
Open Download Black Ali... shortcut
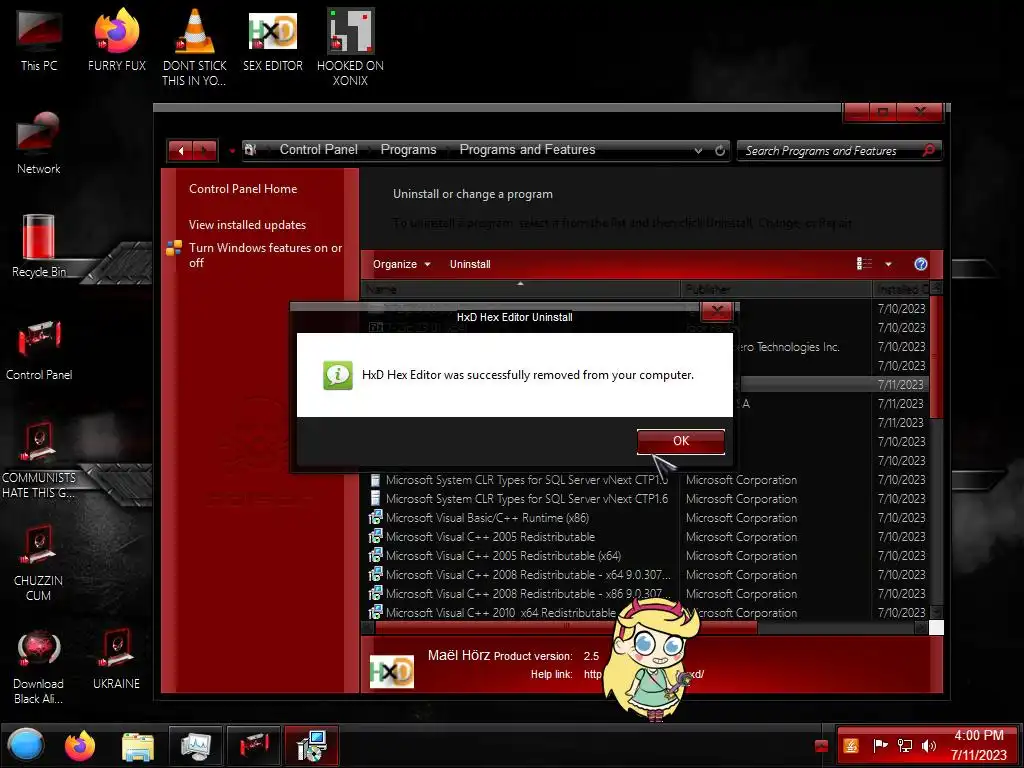click(39, 667)
